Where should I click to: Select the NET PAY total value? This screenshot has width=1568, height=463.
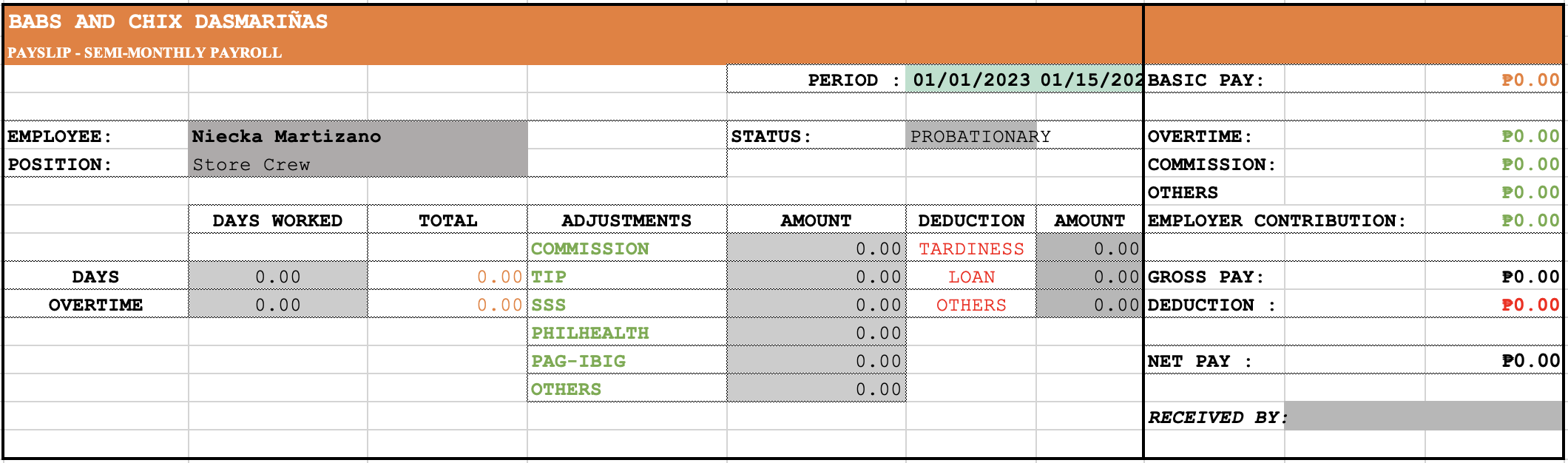(x=1530, y=361)
